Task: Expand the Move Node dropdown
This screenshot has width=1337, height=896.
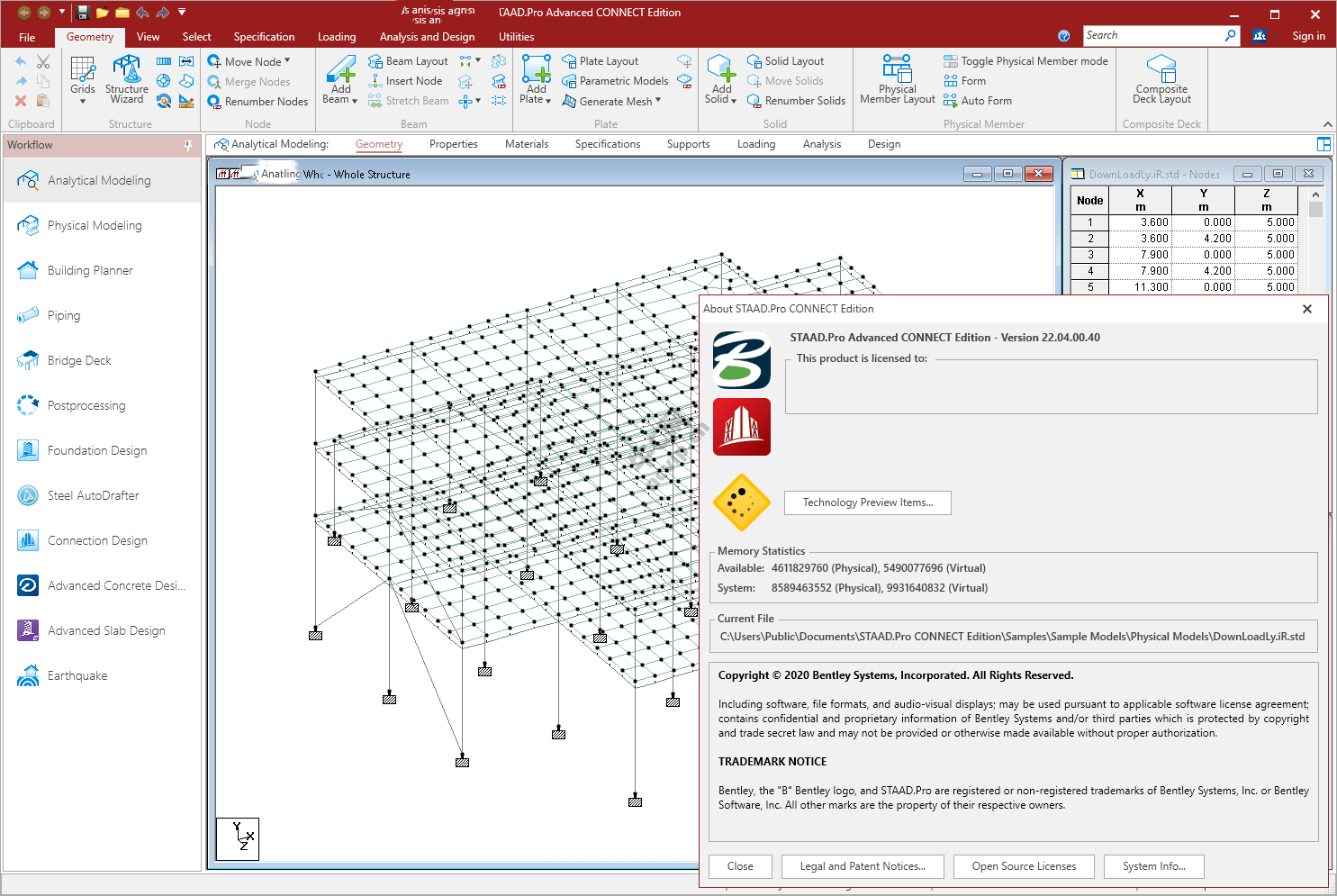Action: 287,61
